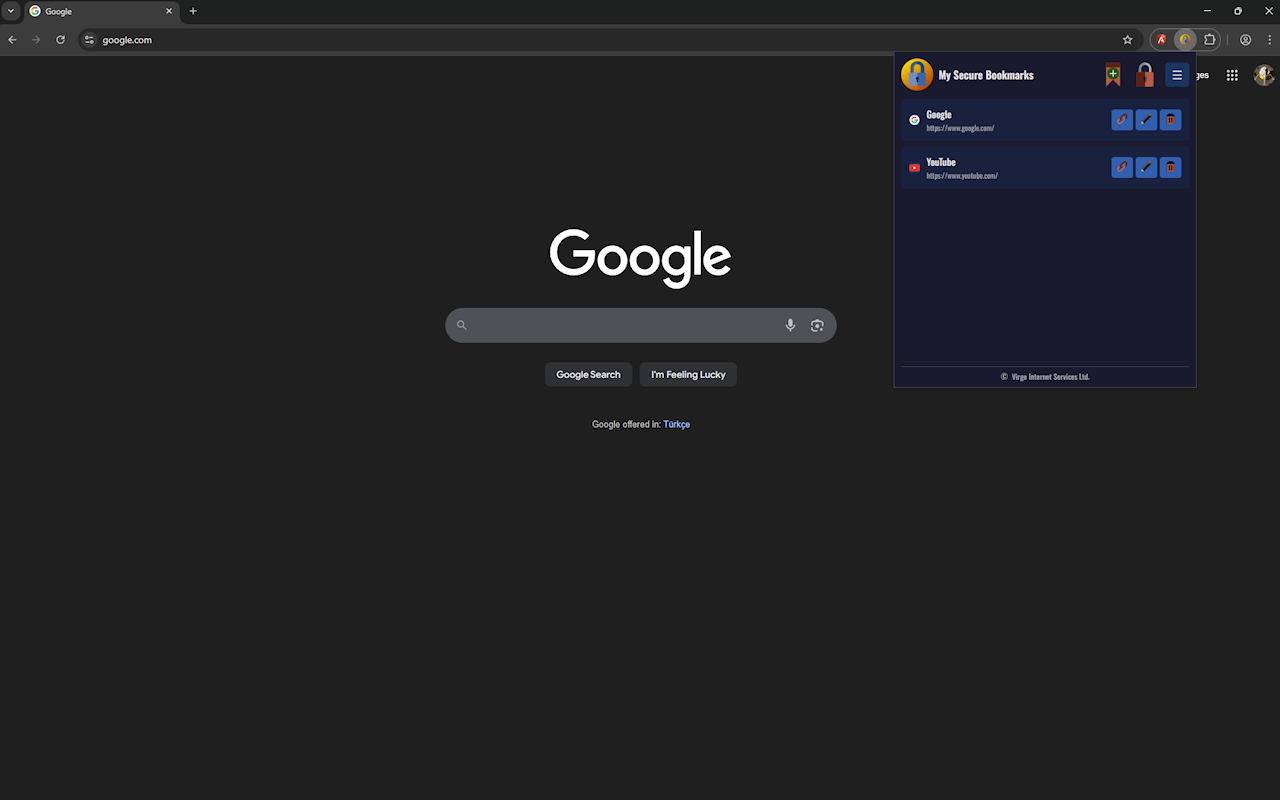This screenshot has width=1280, height=800.
Task: Open the Chrome profile icon
Action: (1246, 40)
